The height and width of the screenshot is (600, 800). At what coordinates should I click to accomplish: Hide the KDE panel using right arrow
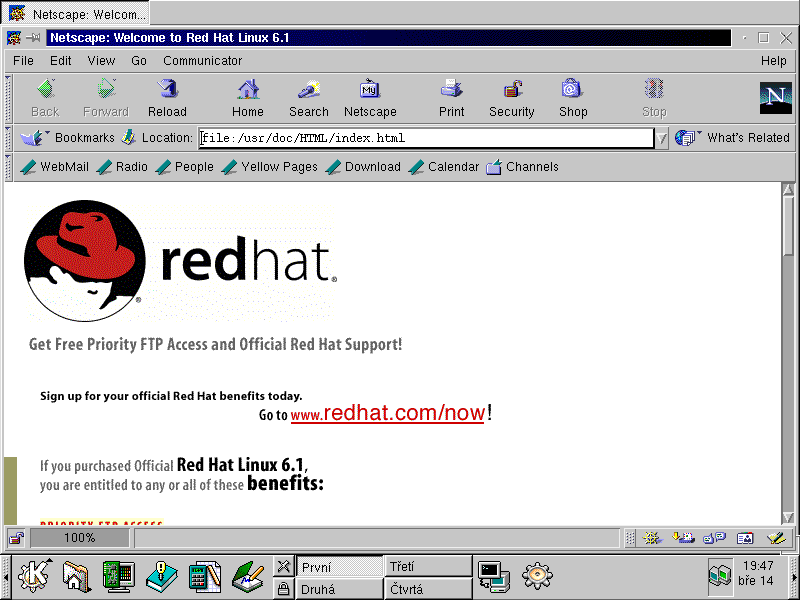(795, 578)
